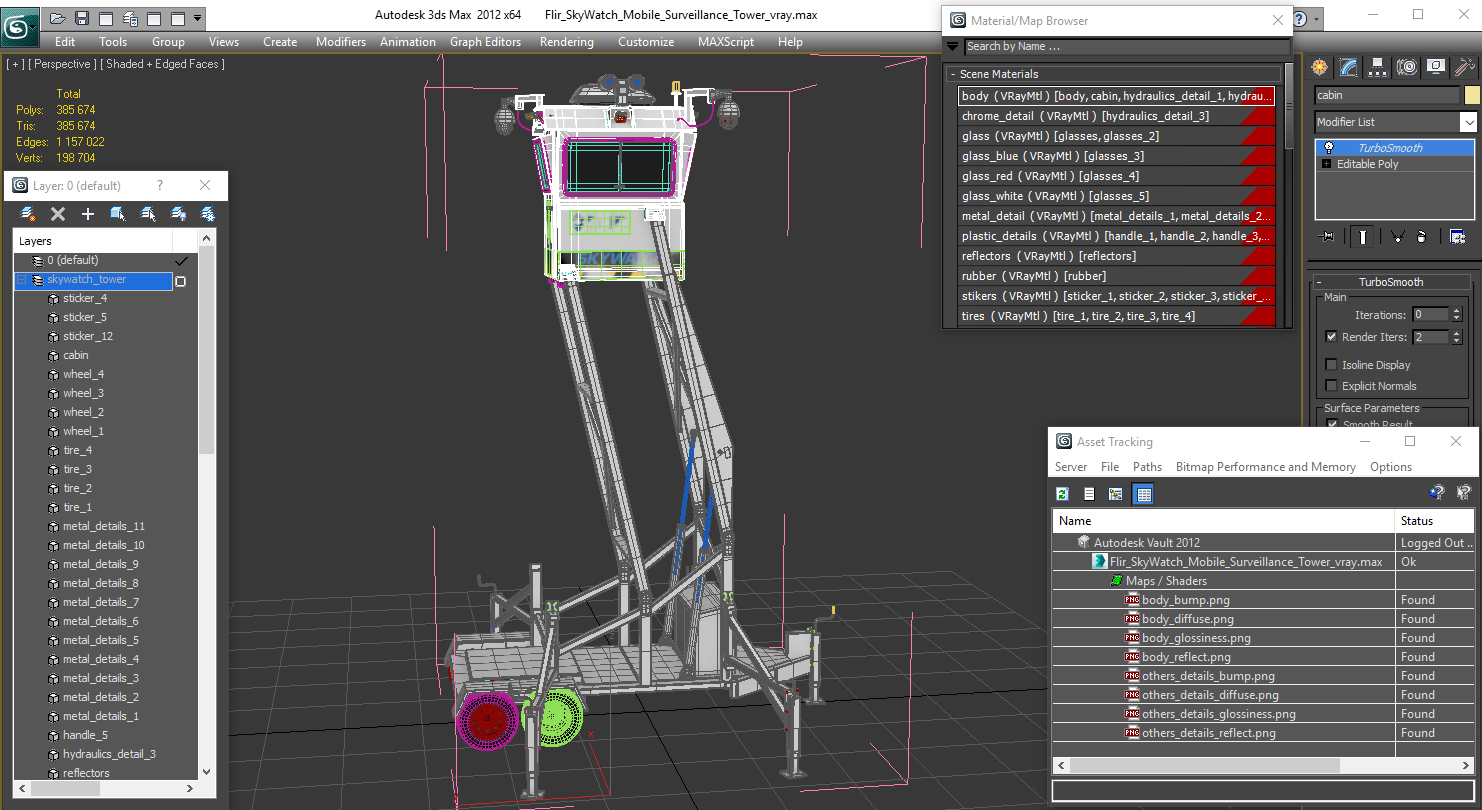The height and width of the screenshot is (810, 1482).
Task: Click the Open File toolbar icon
Action: pyautogui.click(x=58, y=18)
